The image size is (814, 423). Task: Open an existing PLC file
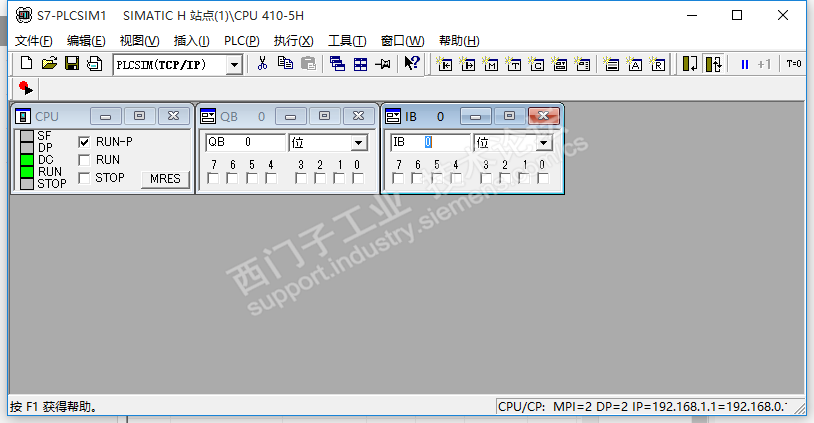point(49,64)
